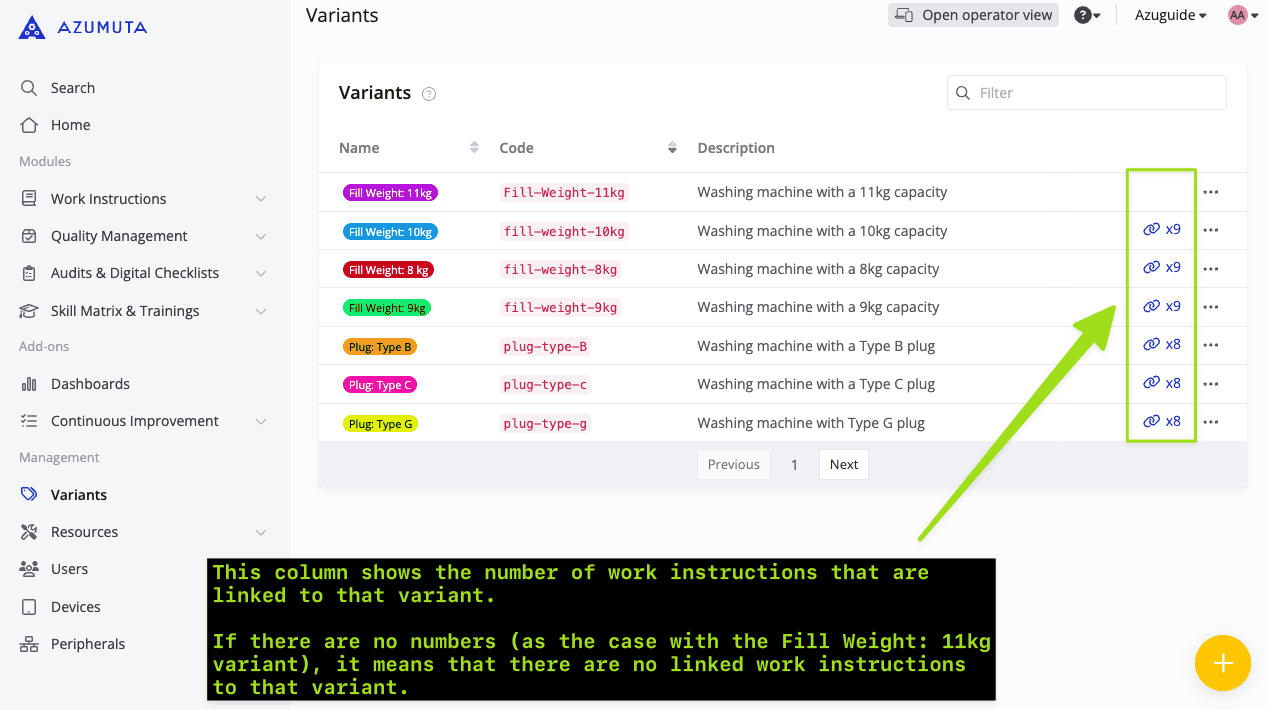Sort variants by the Name column
The width and height of the screenshot is (1270, 710).
(x=473, y=148)
